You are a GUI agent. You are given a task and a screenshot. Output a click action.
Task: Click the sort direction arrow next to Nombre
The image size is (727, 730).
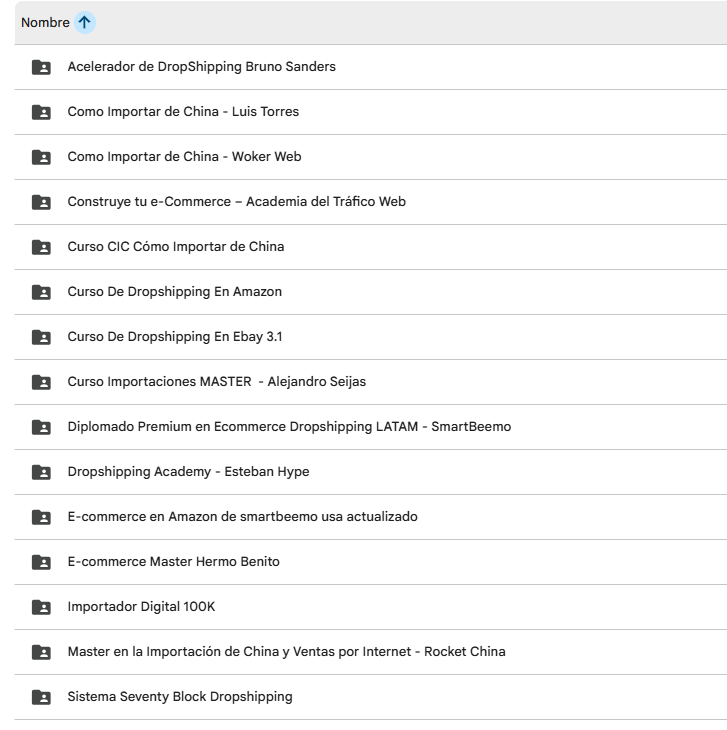coord(85,23)
